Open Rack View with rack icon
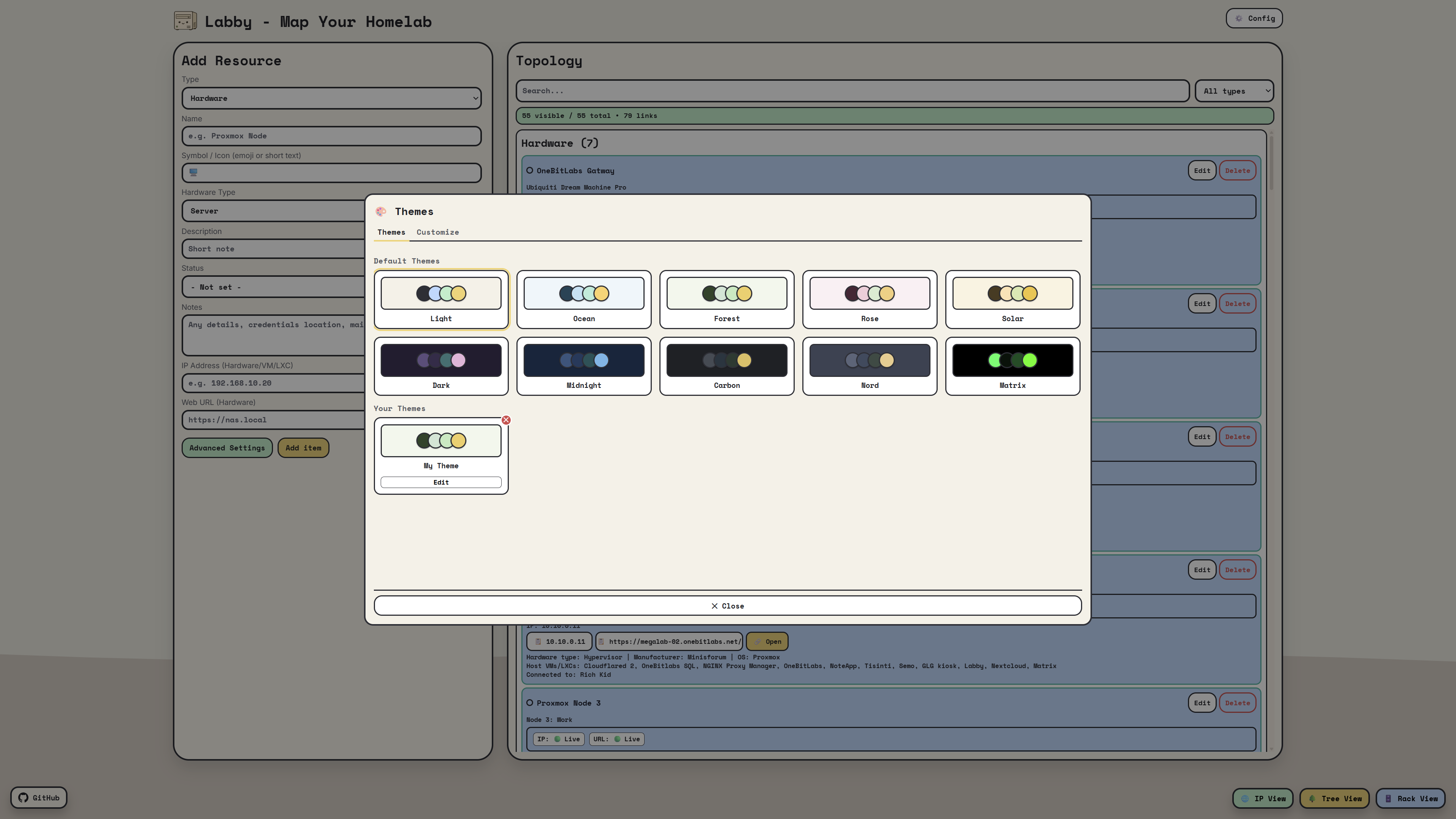 click(x=1411, y=798)
